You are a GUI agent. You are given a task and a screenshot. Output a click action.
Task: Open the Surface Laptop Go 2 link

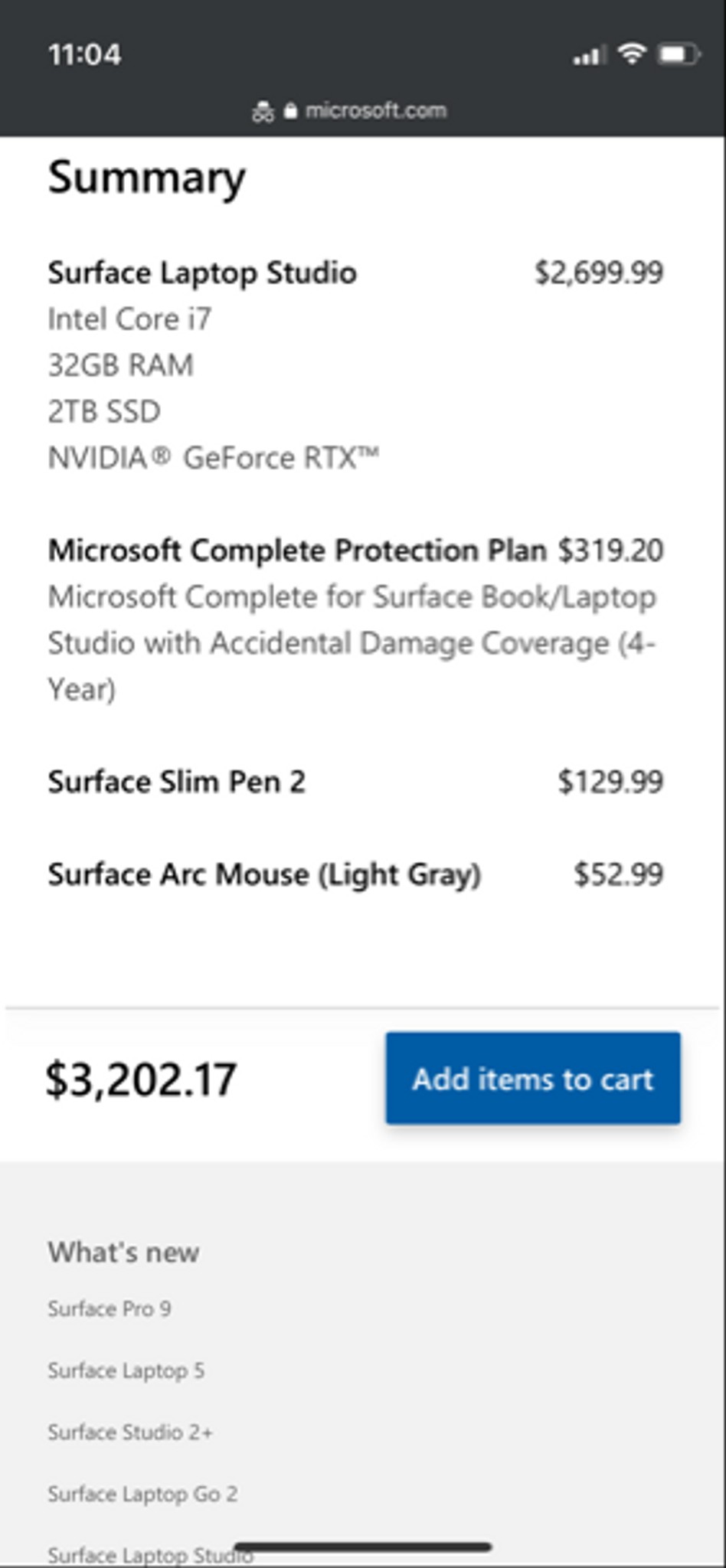(x=142, y=1494)
